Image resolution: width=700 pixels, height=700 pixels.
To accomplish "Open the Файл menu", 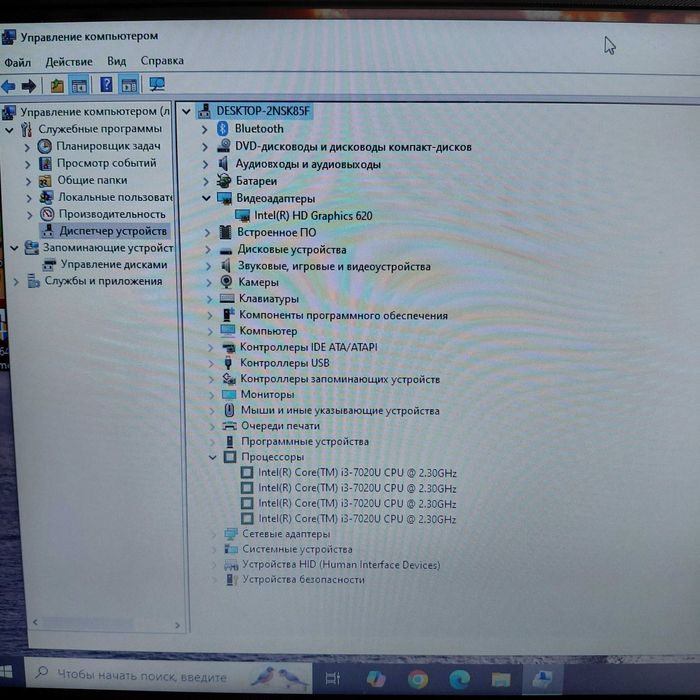I will [17, 62].
